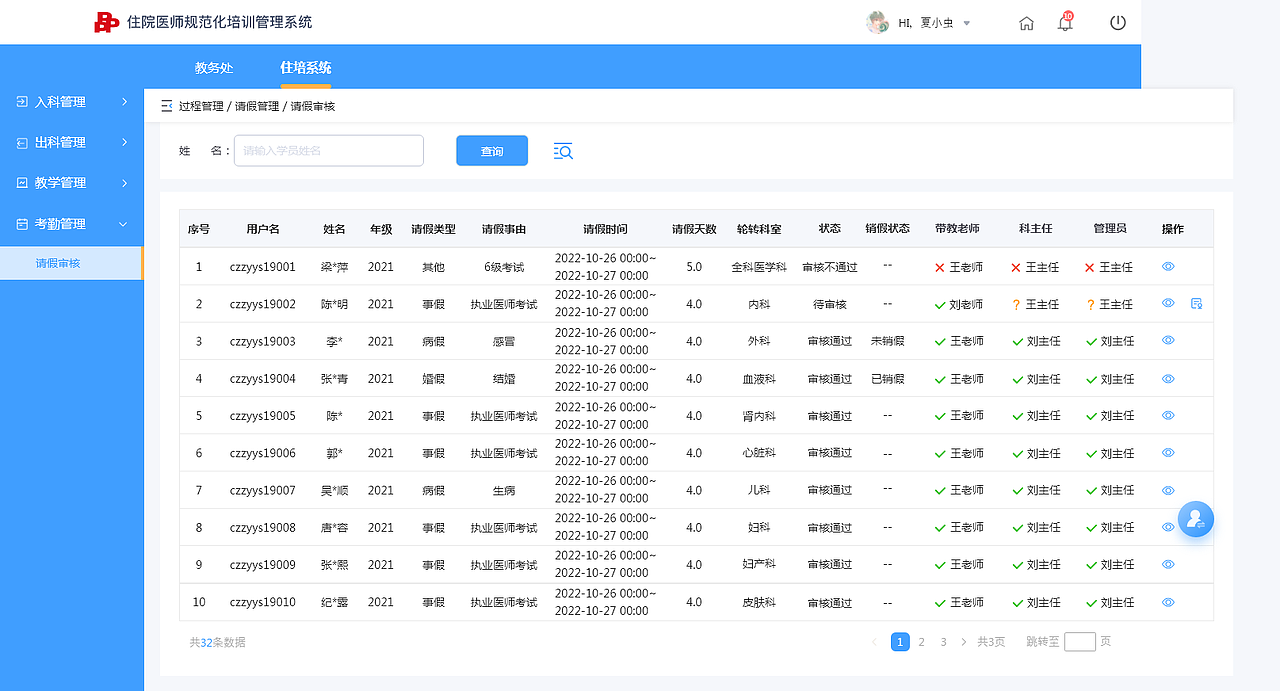The width and height of the screenshot is (1280, 691).
Task: Open the notification bell icon
Action: click(x=1064, y=22)
